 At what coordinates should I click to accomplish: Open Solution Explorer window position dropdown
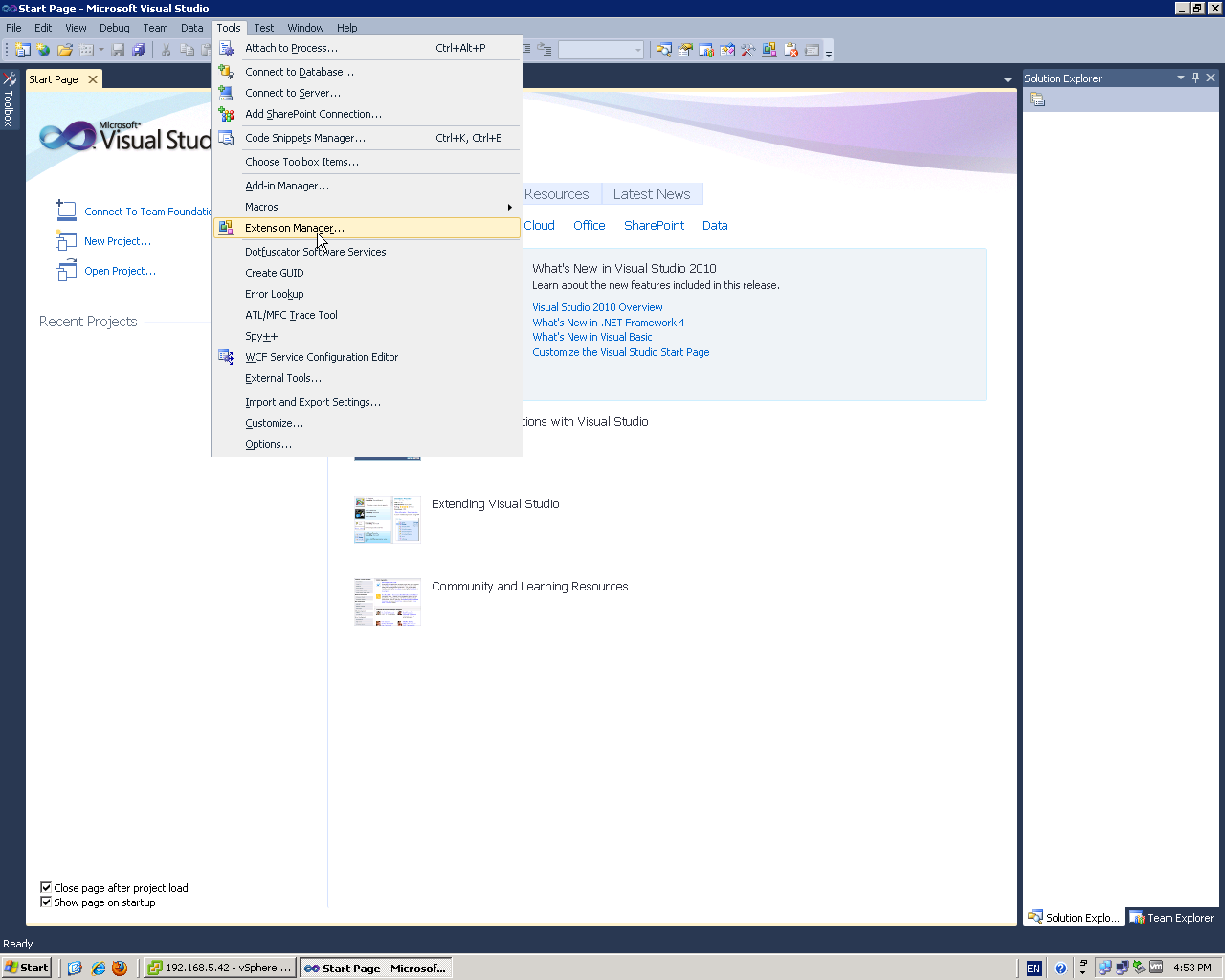(x=1181, y=78)
